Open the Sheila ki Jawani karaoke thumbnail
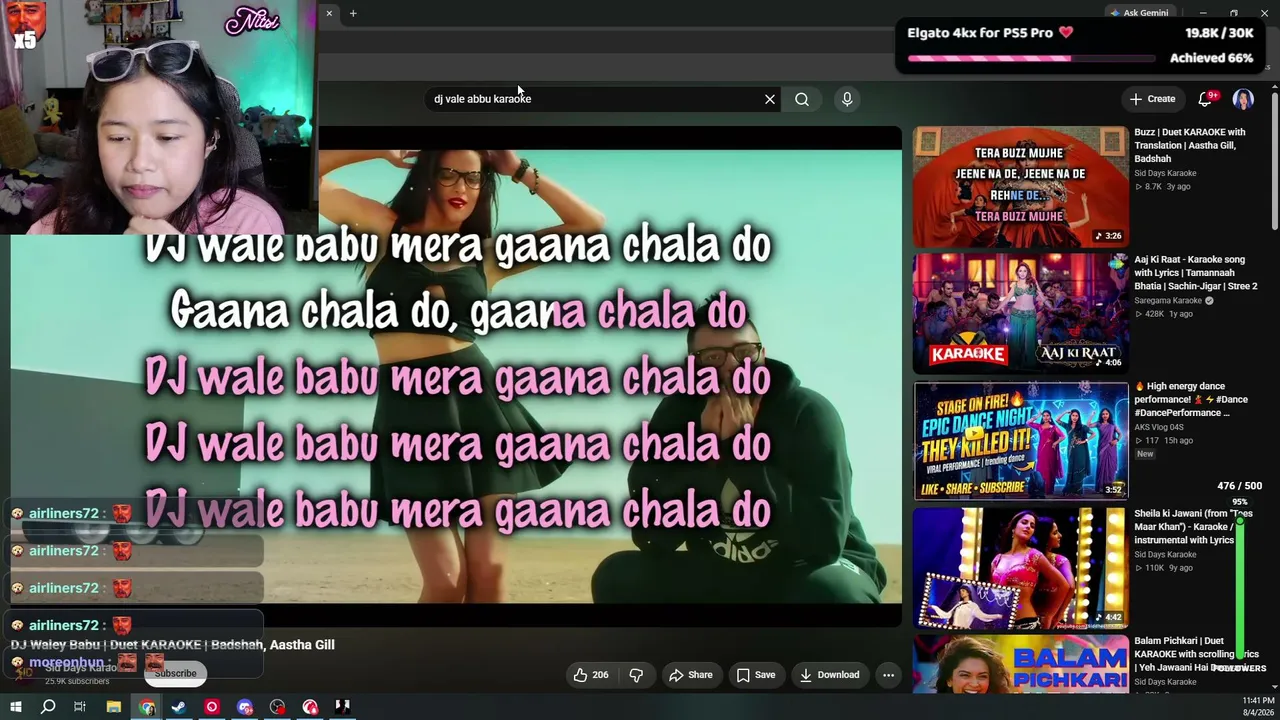This screenshot has height=720, width=1280. click(1020, 568)
